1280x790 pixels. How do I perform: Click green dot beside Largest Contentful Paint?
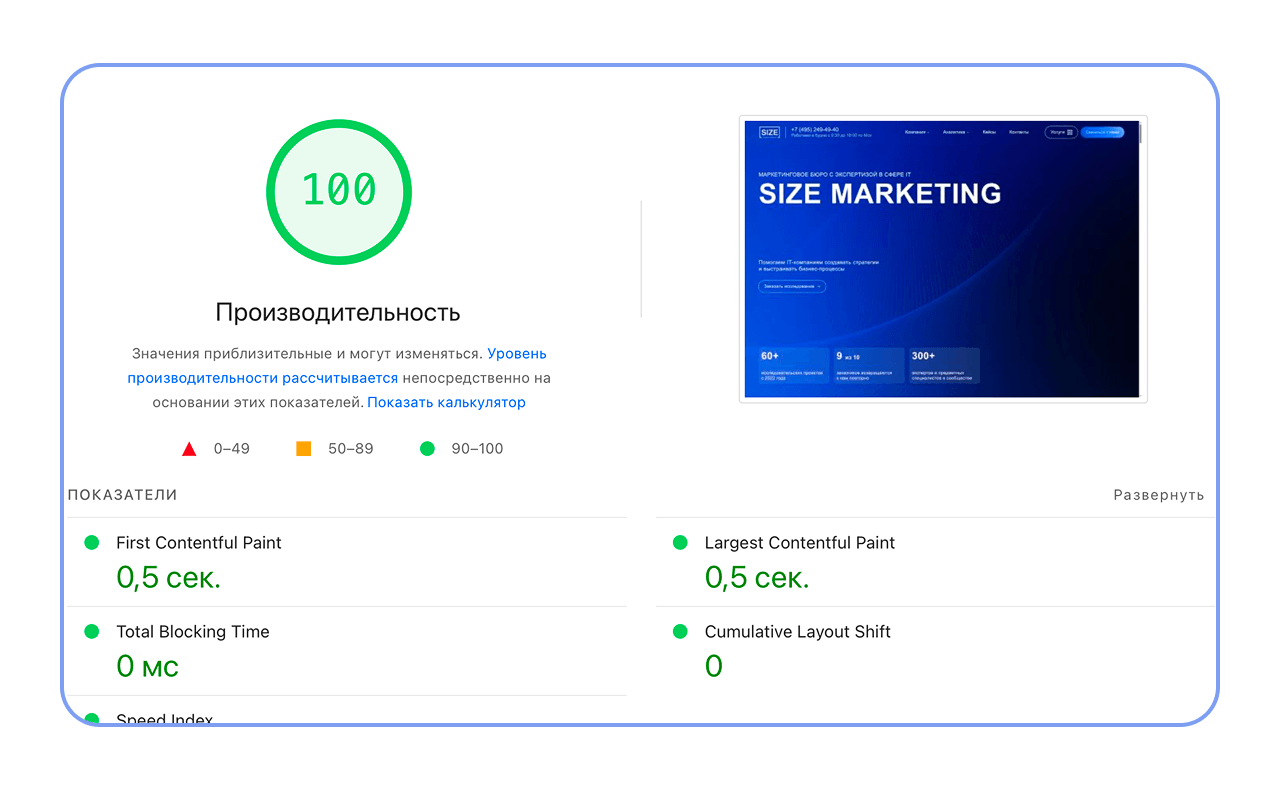point(680,542)
